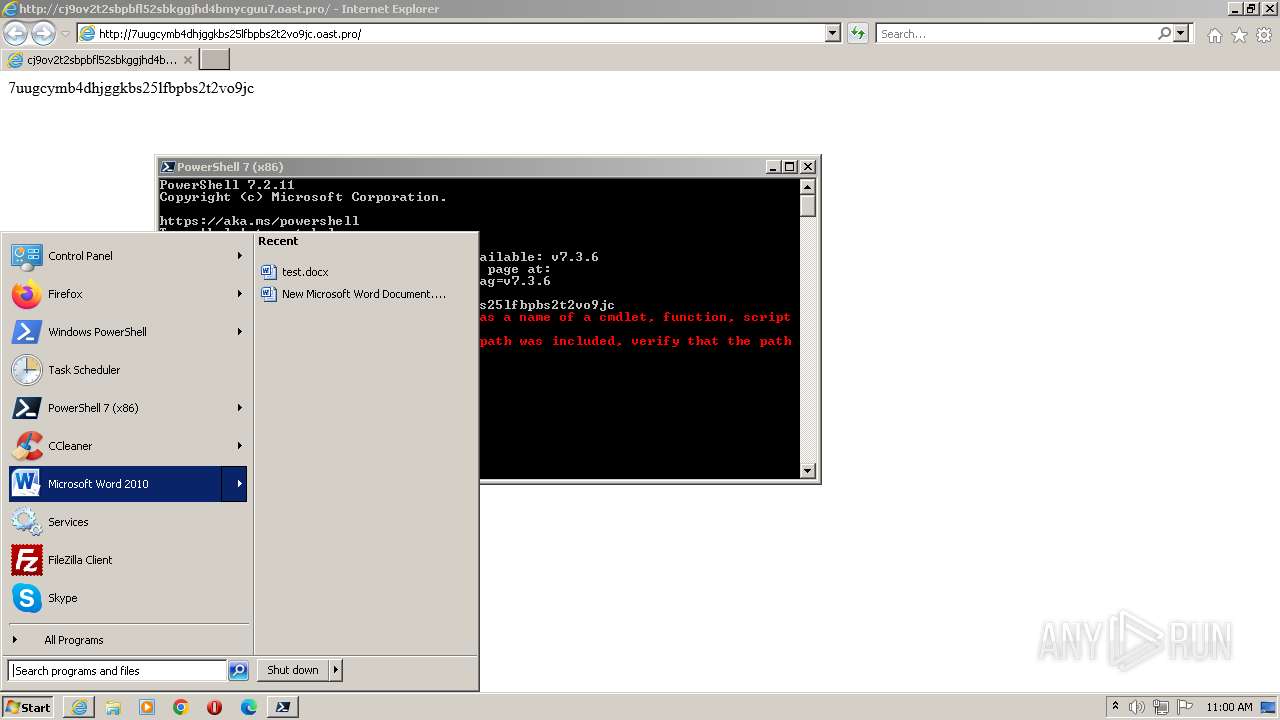
Task: Click https://aka.ms/powershell text in console
Action: tap(259, 221)
